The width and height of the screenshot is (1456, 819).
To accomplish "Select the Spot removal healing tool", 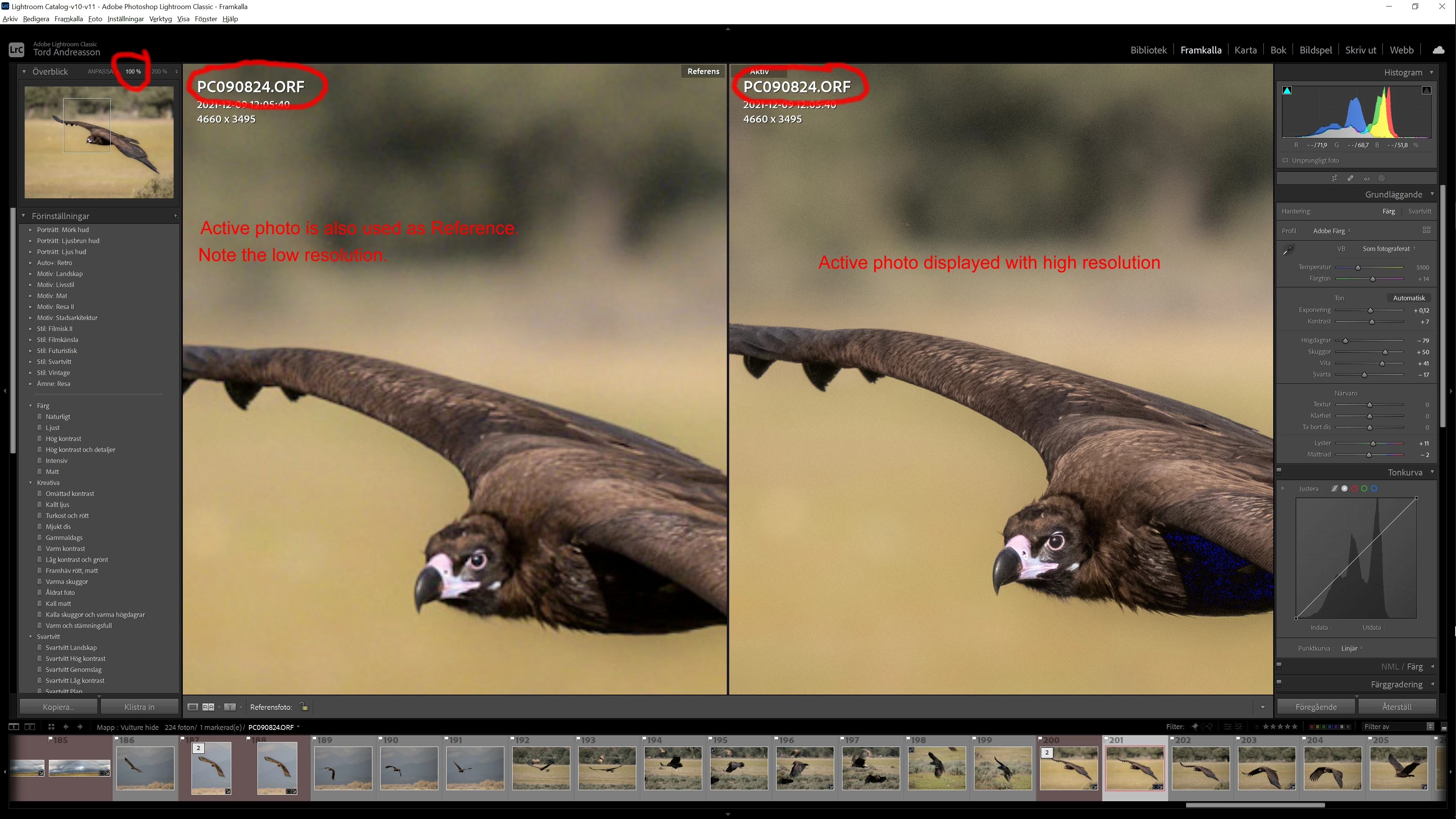I will [1350, 178].
